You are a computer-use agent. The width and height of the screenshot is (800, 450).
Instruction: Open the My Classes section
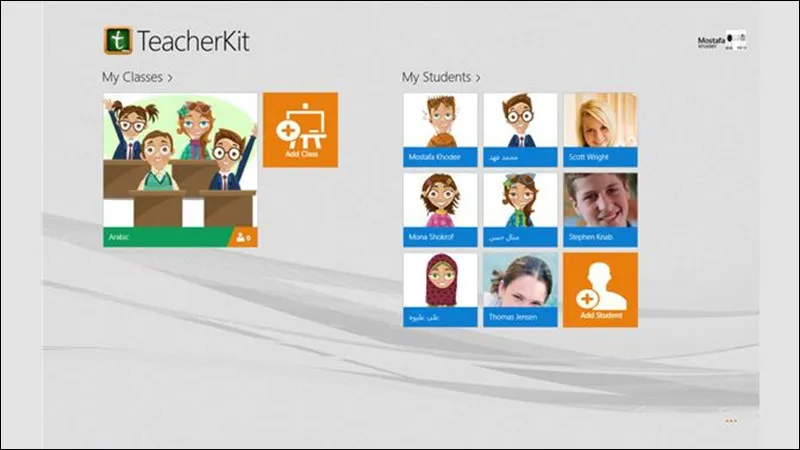137,77
